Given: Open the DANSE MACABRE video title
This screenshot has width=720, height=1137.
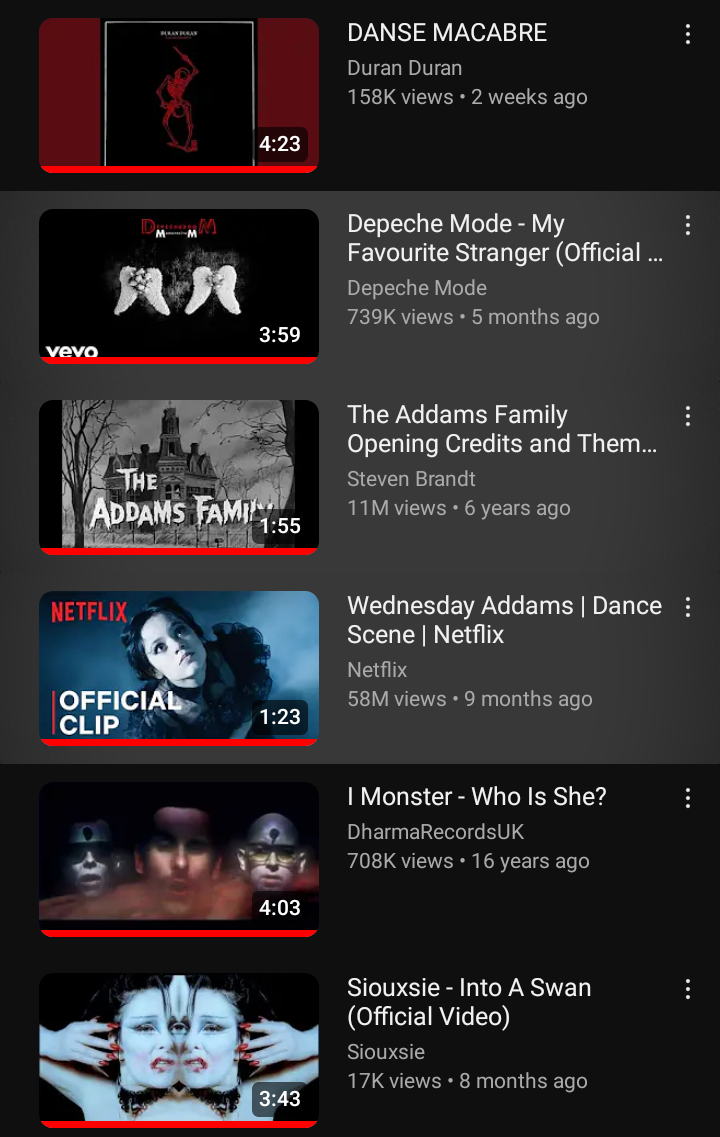Looking at the screenshot, I should [447, 33].
